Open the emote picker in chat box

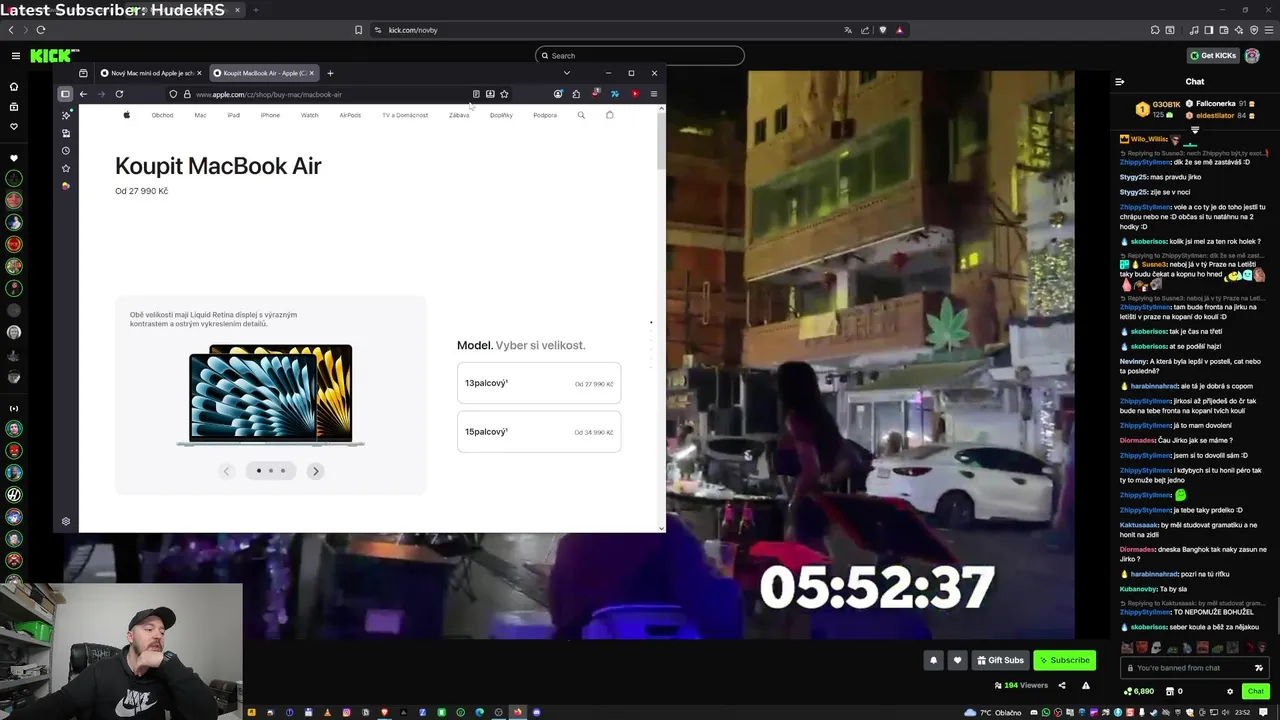(x=1258, y=668)
